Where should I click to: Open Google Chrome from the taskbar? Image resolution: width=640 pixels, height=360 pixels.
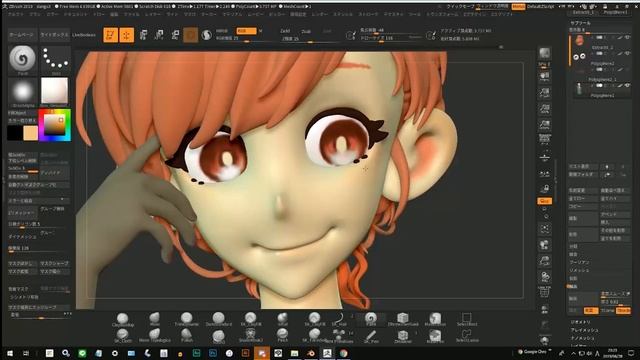(344, 353)
